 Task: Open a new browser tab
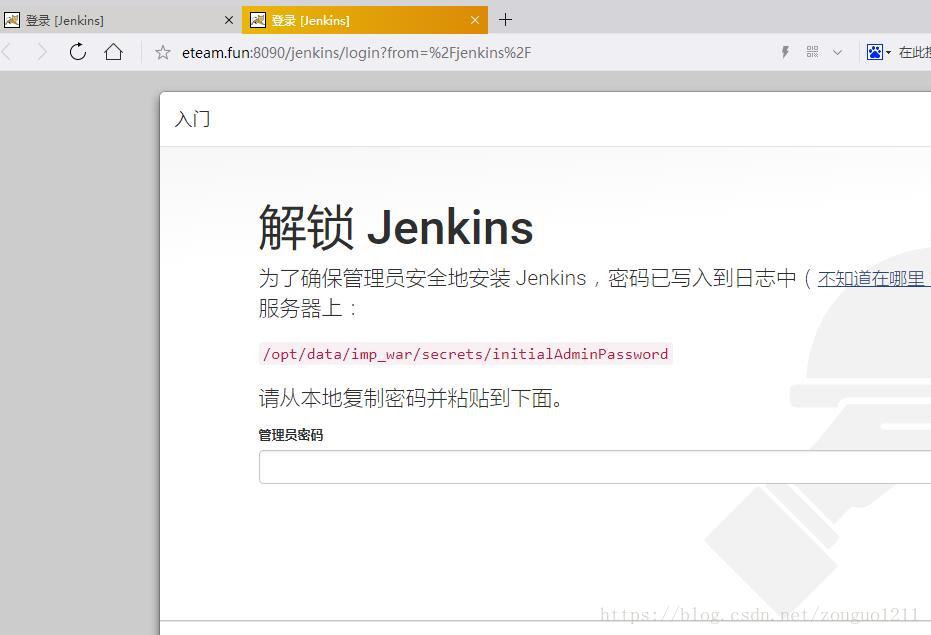505,20
